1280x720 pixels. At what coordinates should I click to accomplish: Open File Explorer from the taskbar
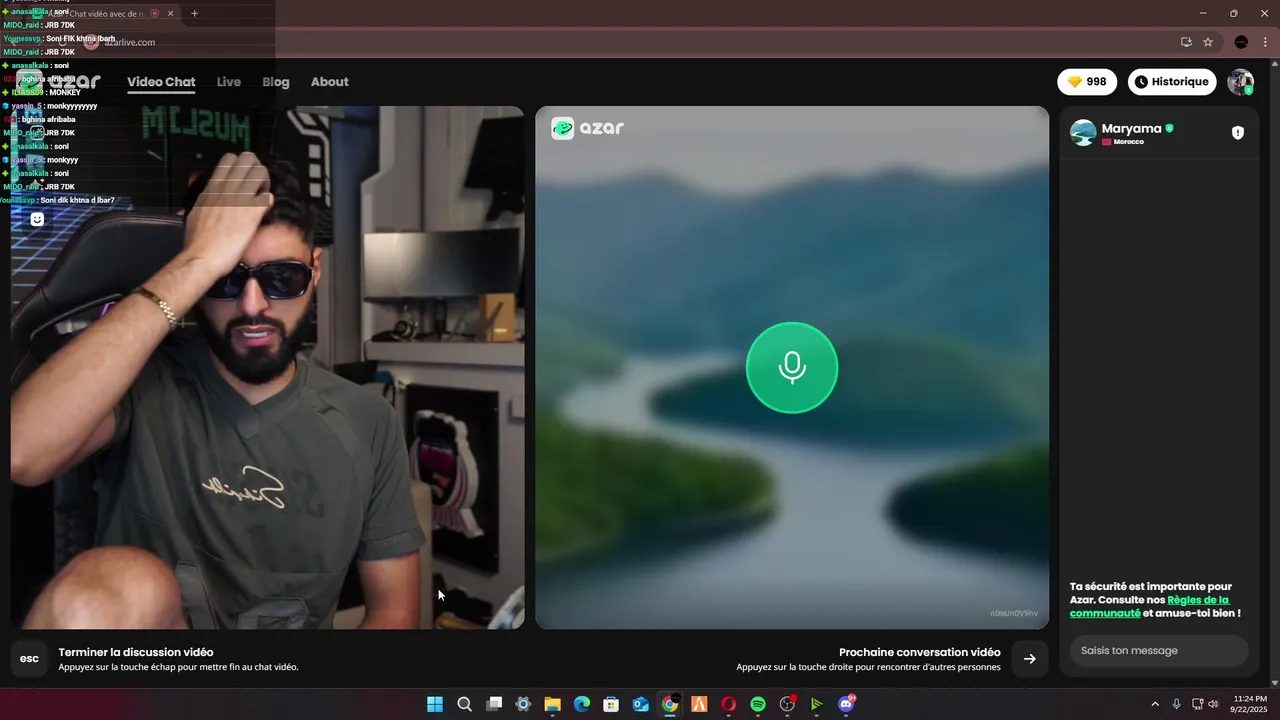click(552, 704)
